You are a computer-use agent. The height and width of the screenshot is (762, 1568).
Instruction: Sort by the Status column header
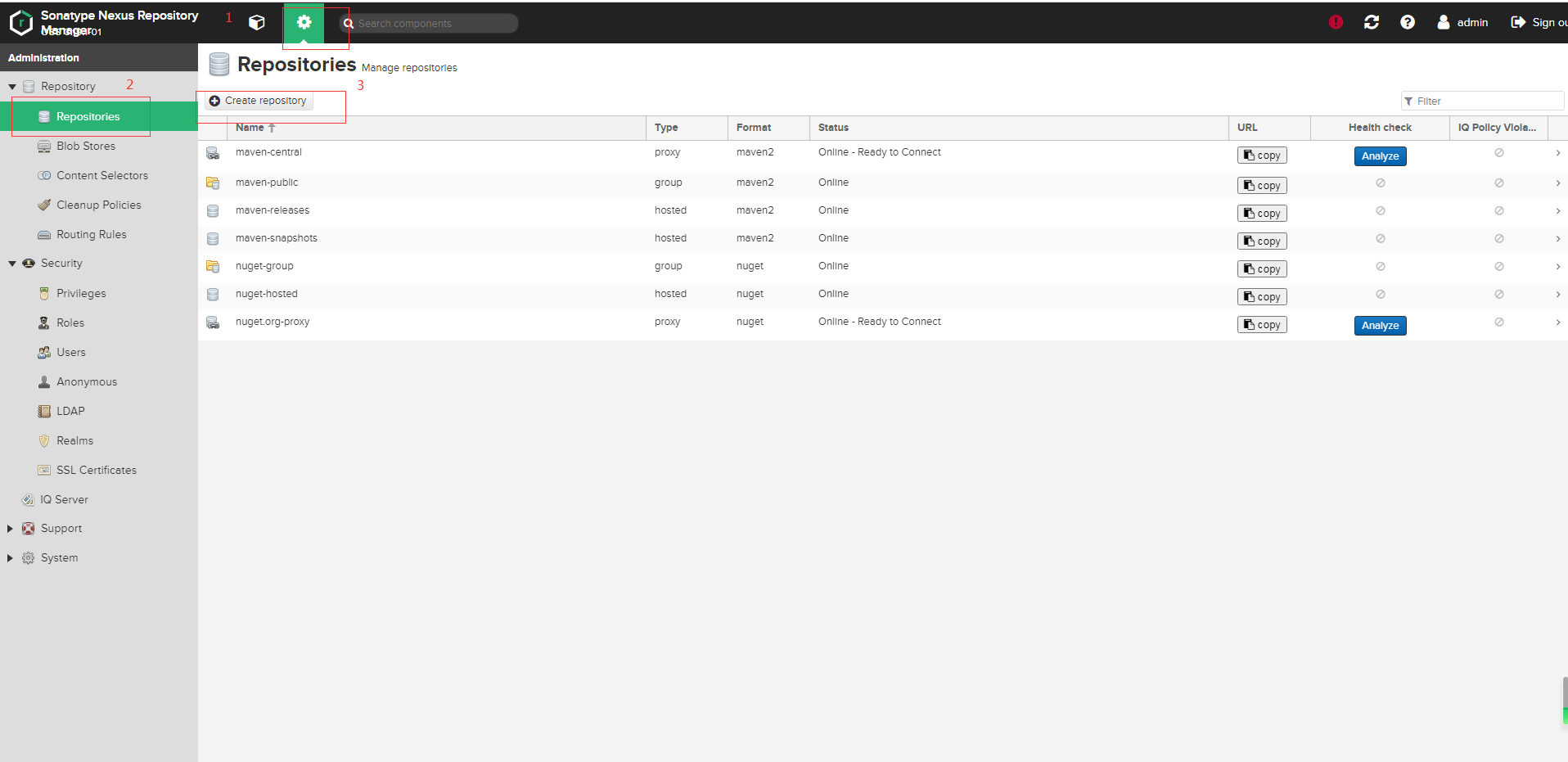click(1019, 128)
